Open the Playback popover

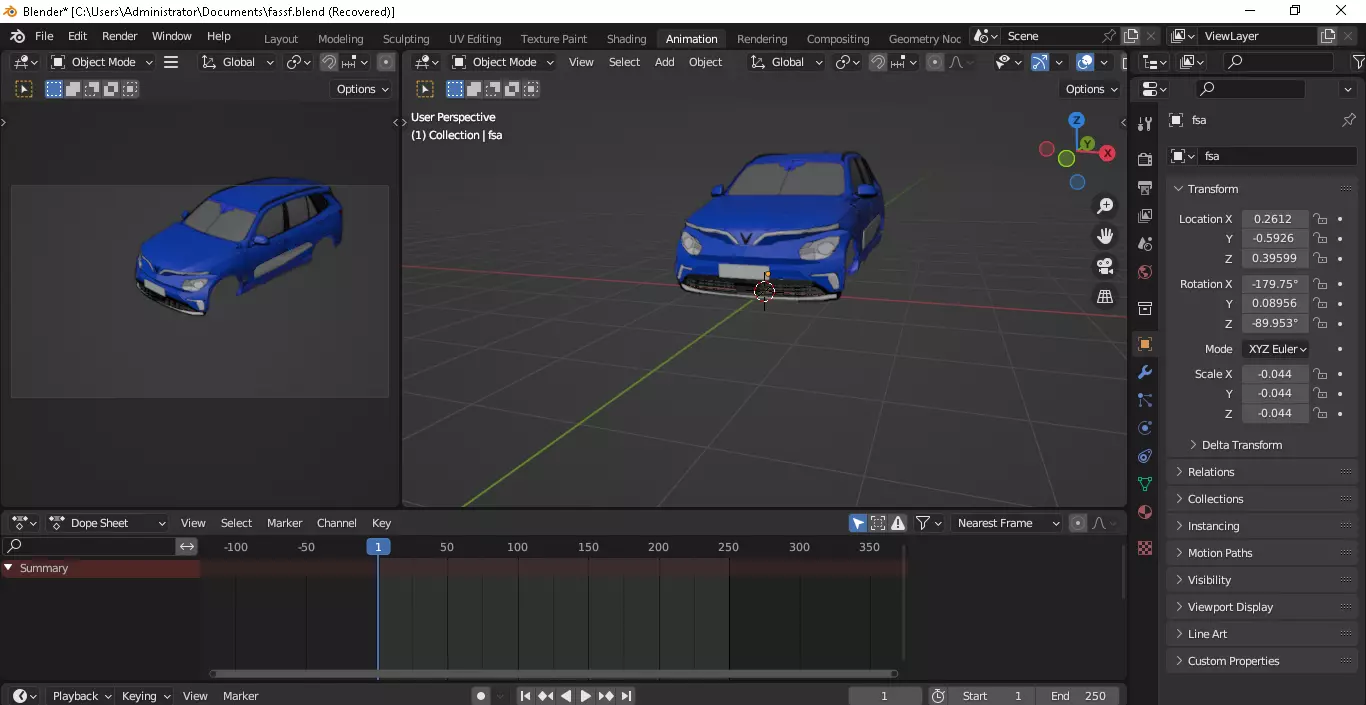[81, 696]
